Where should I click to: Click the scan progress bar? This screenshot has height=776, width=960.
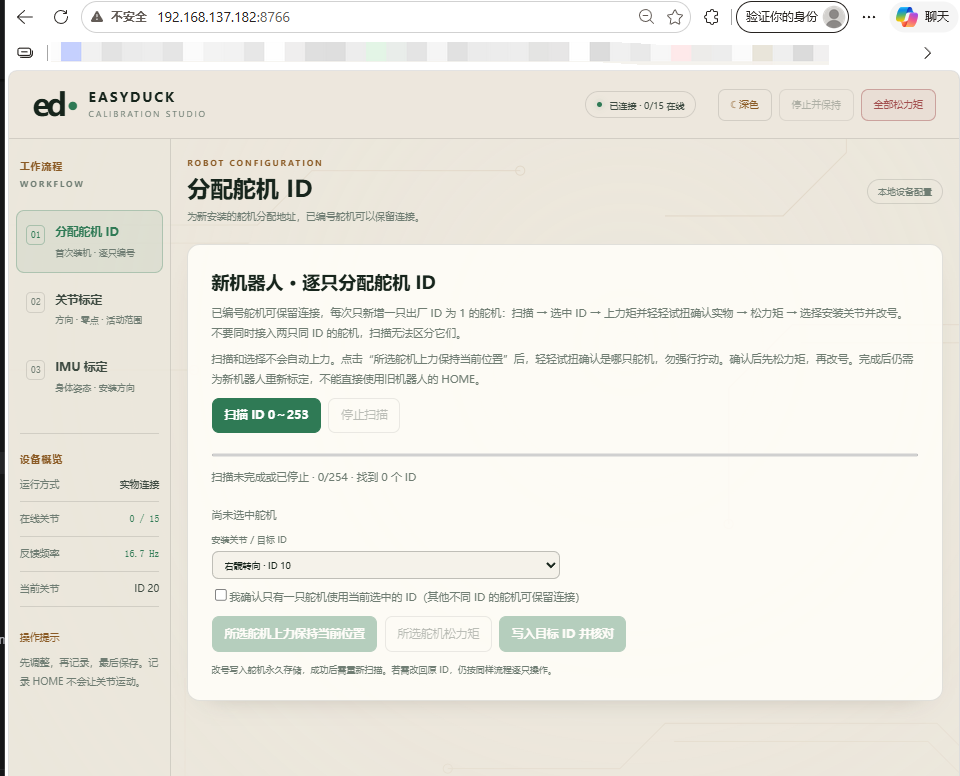(x=564, y=455)
